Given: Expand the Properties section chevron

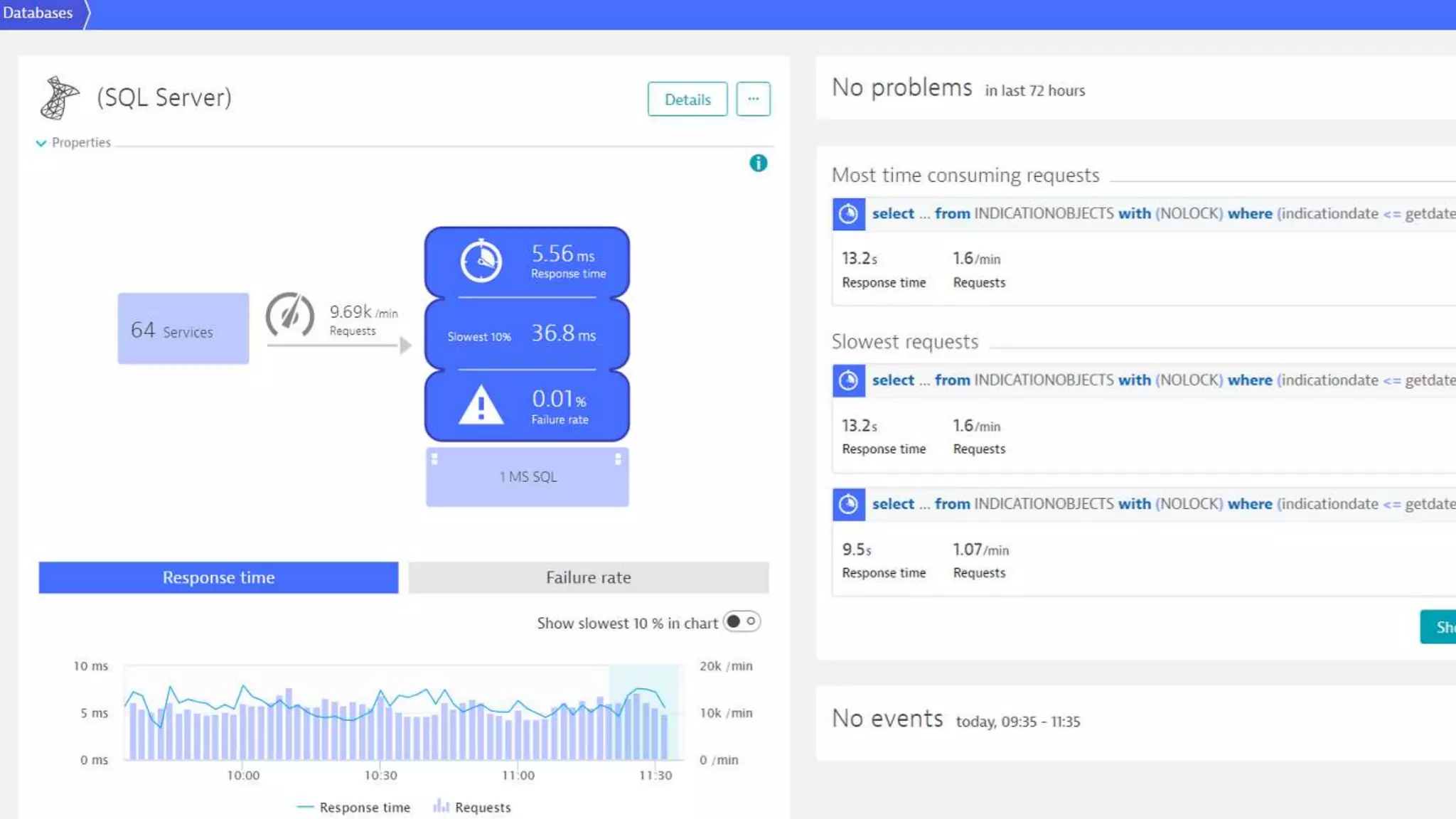Looking at the screenshot, I should [41, 143].
